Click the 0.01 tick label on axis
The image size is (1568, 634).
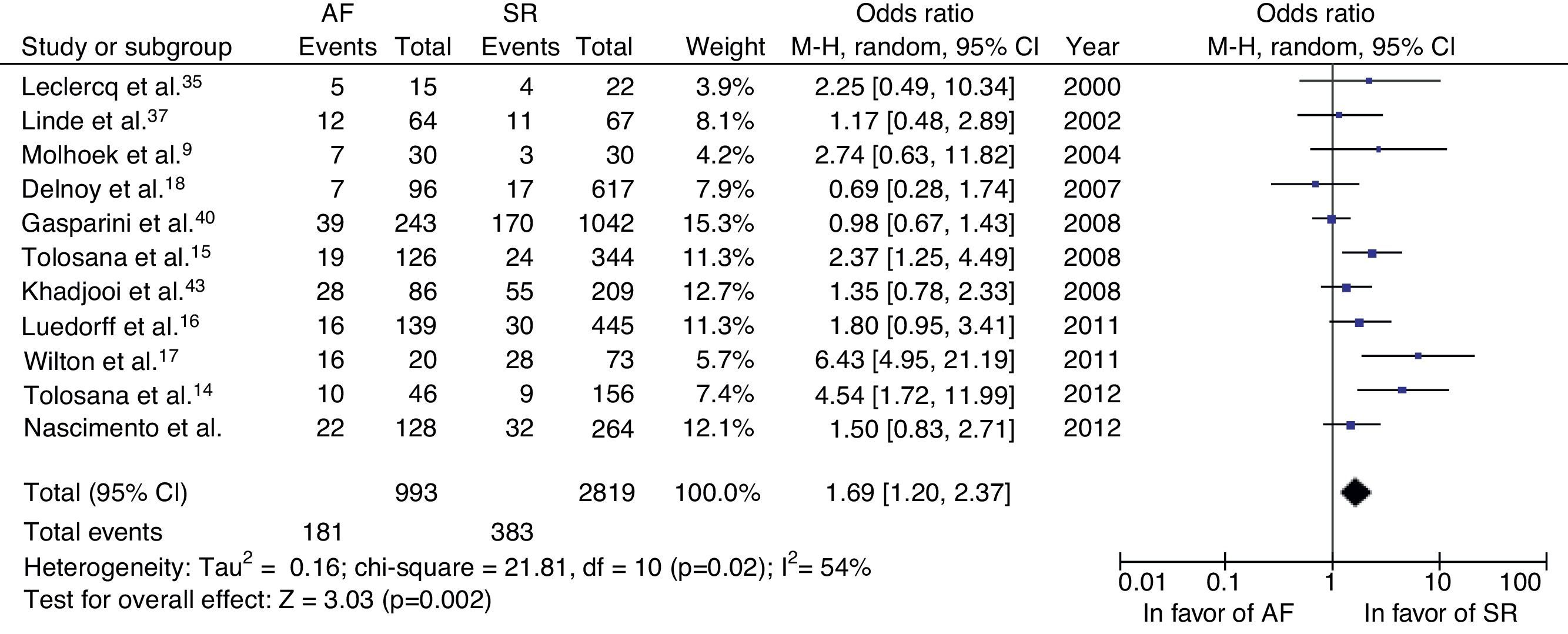[x=1142, y=583]
